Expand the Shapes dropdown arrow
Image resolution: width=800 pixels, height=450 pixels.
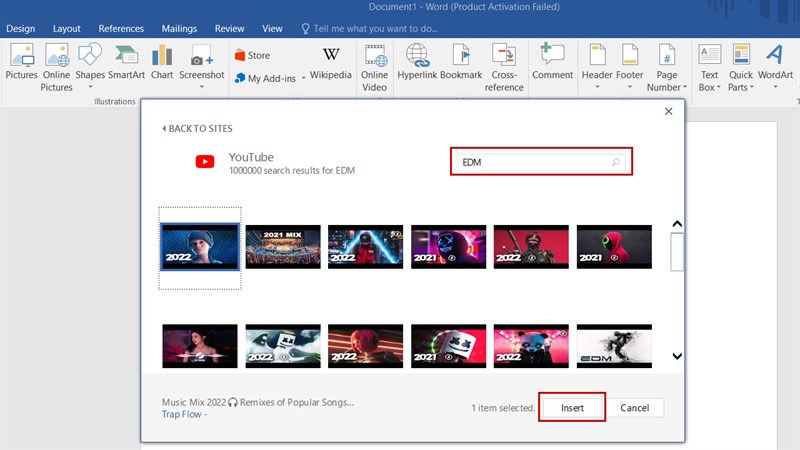tap(90, 87)
